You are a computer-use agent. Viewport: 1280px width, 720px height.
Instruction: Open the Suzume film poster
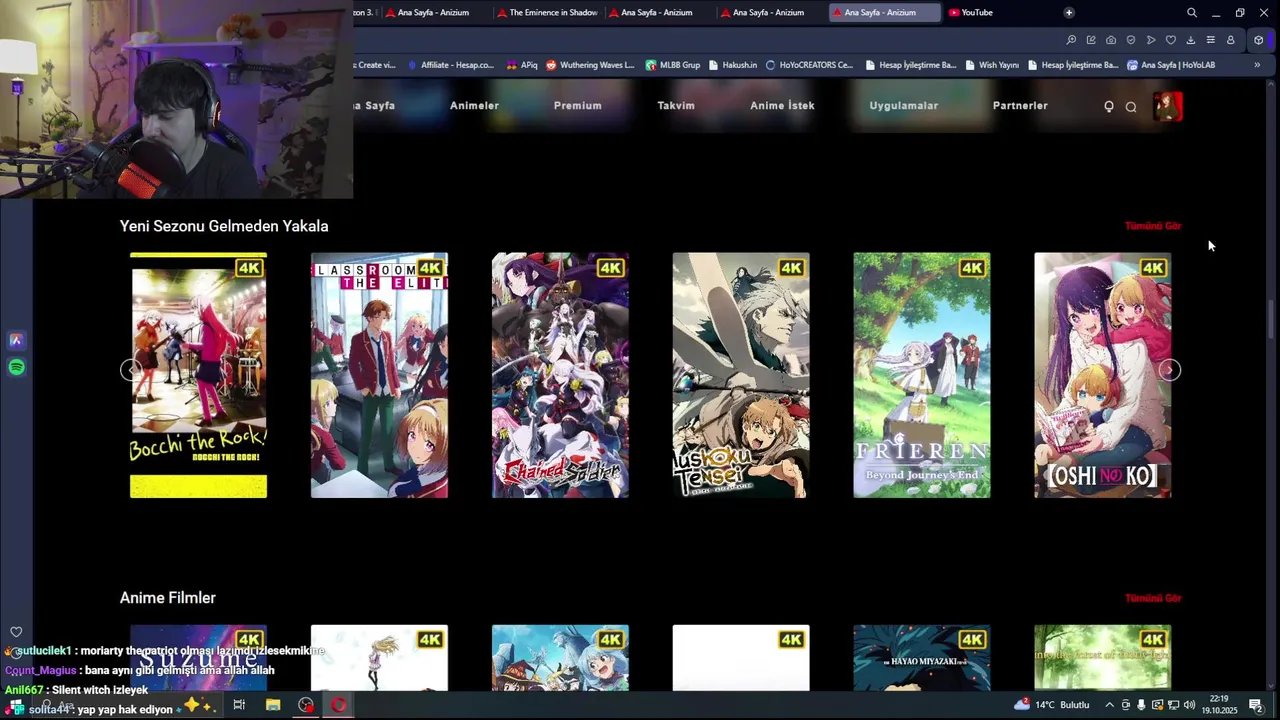coord(198,657)
